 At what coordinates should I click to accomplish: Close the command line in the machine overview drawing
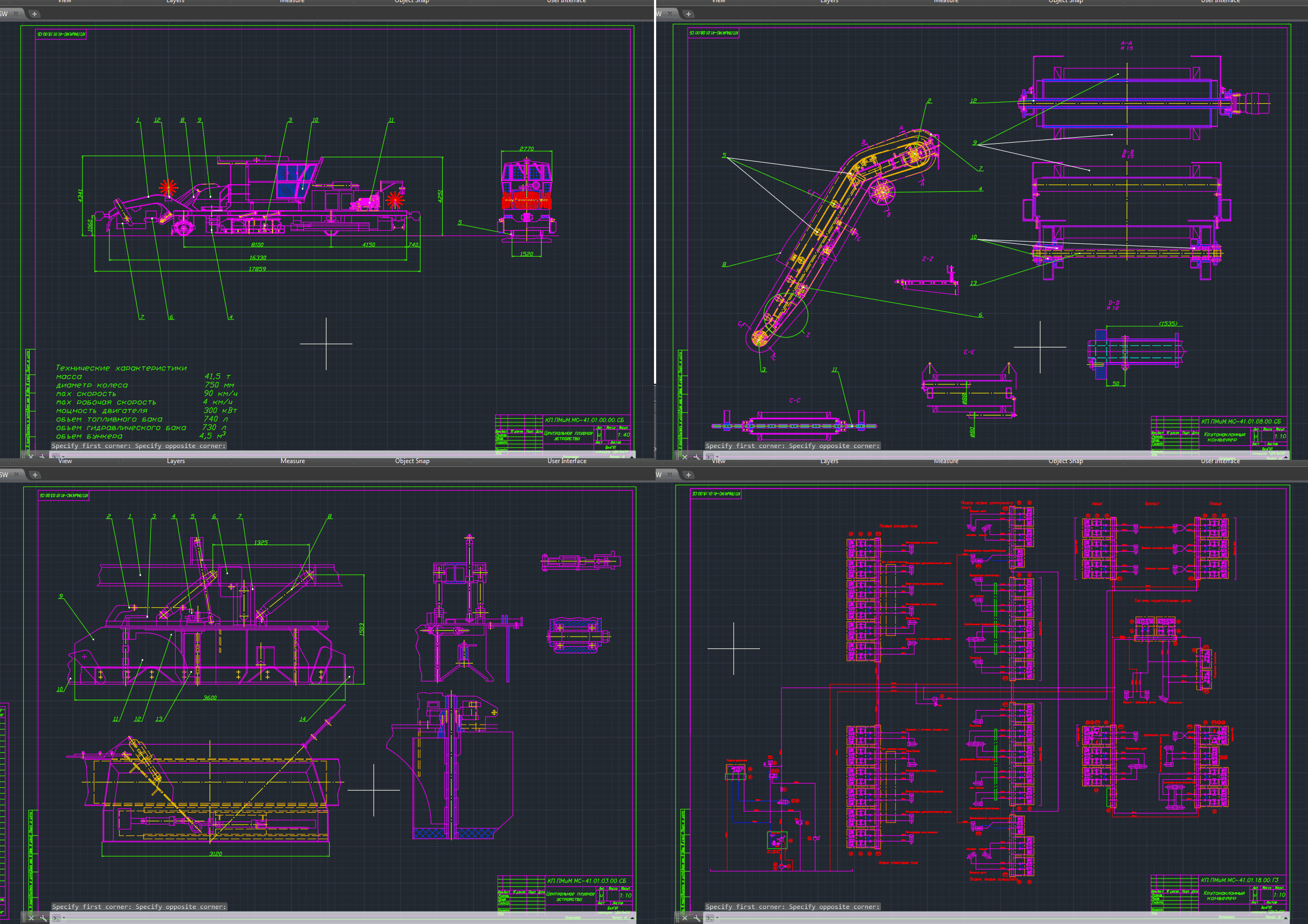31,456
